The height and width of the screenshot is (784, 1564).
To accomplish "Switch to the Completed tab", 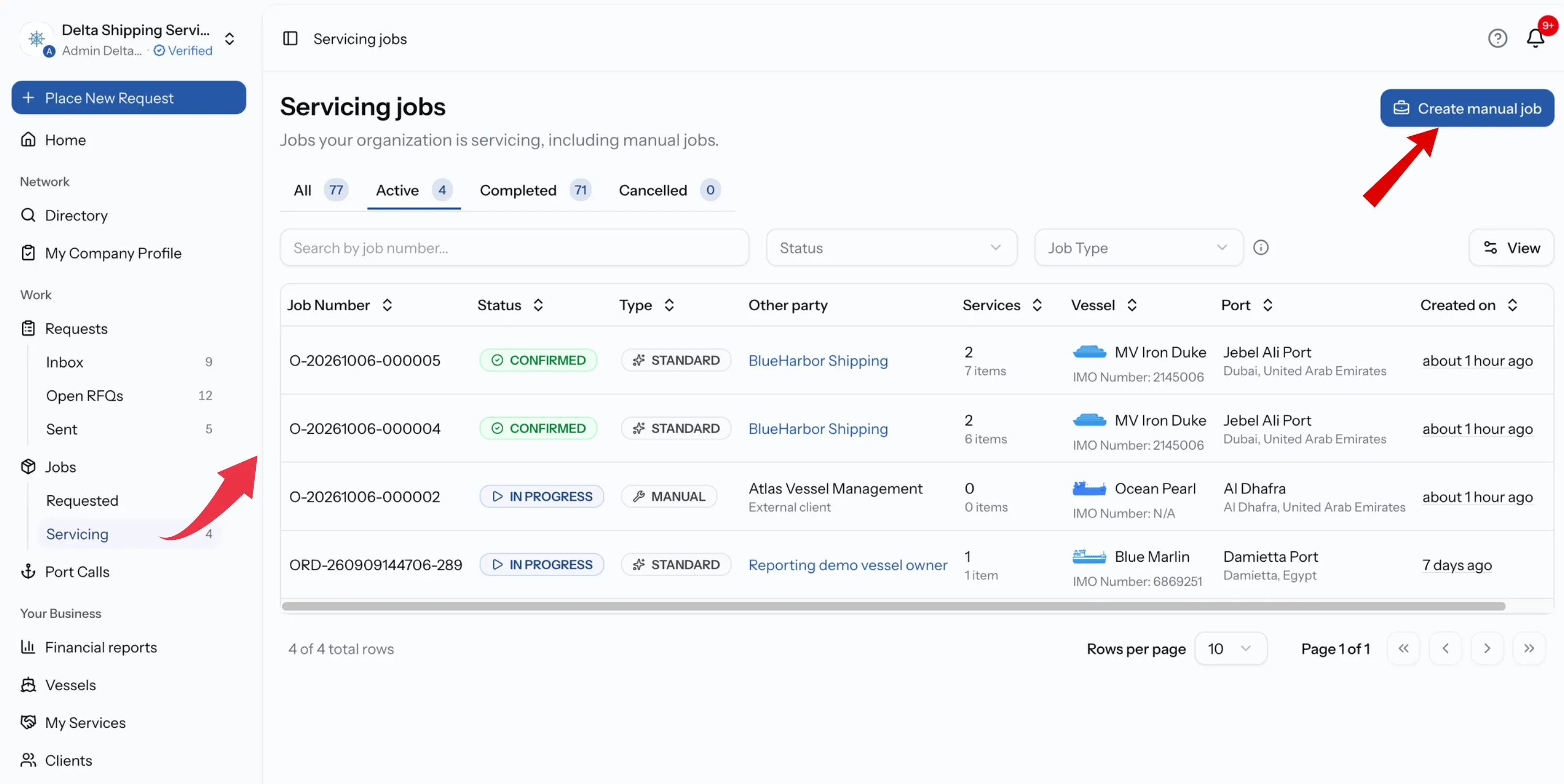I will click(535, 190).
